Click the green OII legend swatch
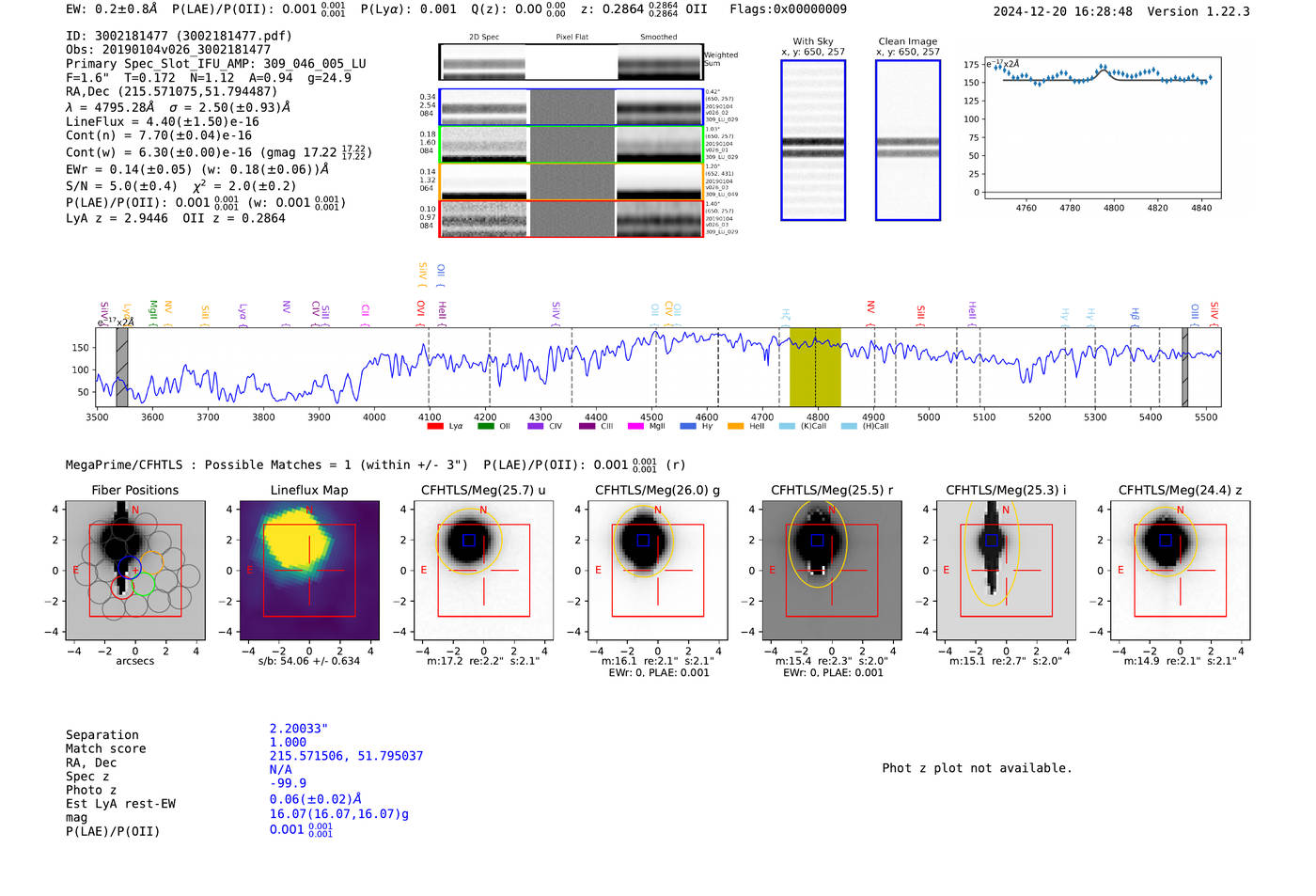This screenshot has height=896, width=1316. point(485,426)
